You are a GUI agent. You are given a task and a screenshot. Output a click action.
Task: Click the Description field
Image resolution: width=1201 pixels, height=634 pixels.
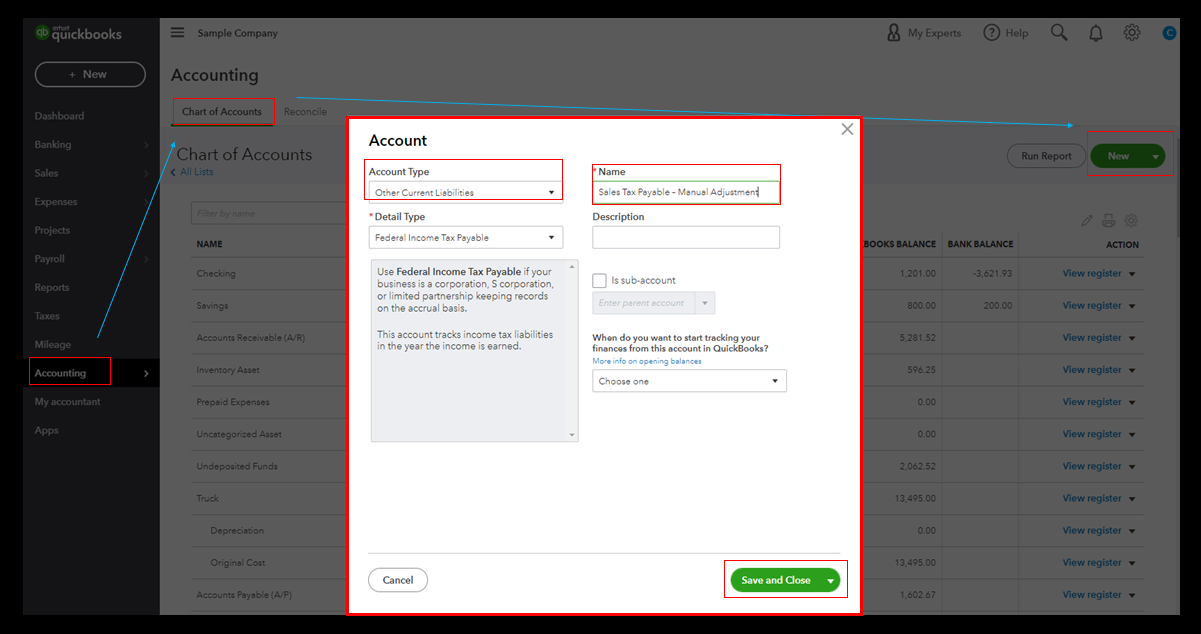pyautogui.click(x=686, y=237)
